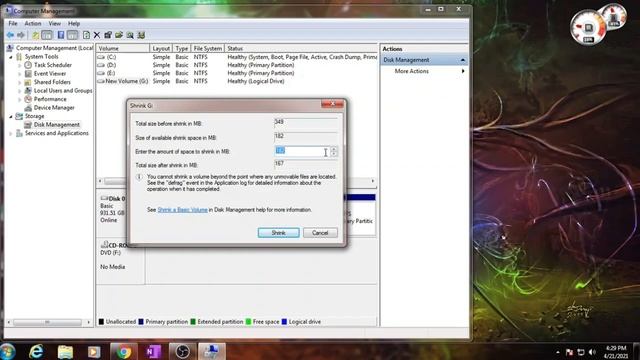Click the magnifier search toolbar icon
The image size is (640, 360).
coord(130,35)
